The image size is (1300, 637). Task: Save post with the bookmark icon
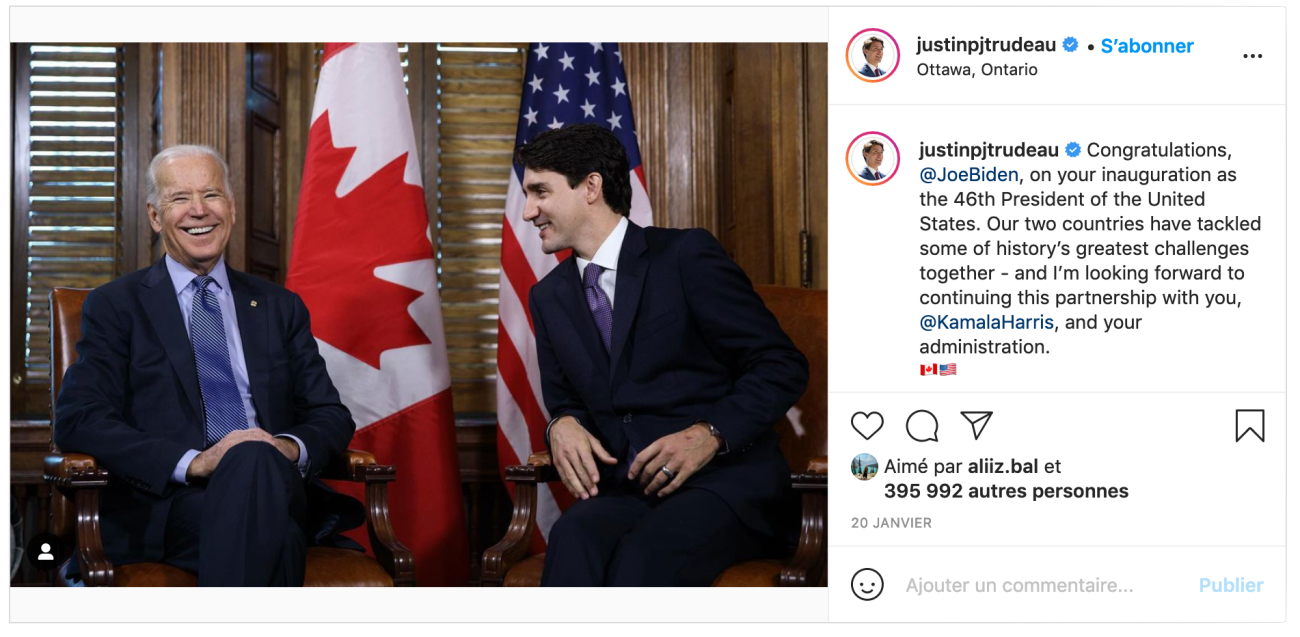tap(1250, 426)
